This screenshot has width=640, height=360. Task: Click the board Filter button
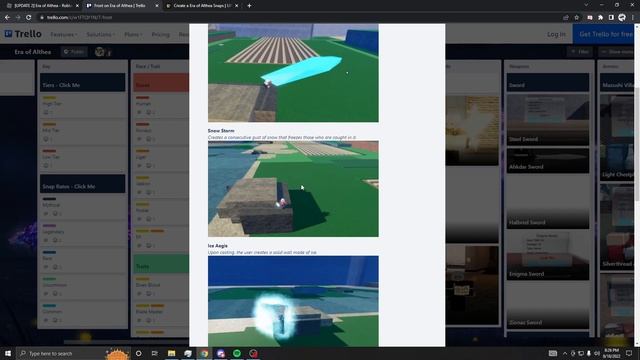(580, 52)
